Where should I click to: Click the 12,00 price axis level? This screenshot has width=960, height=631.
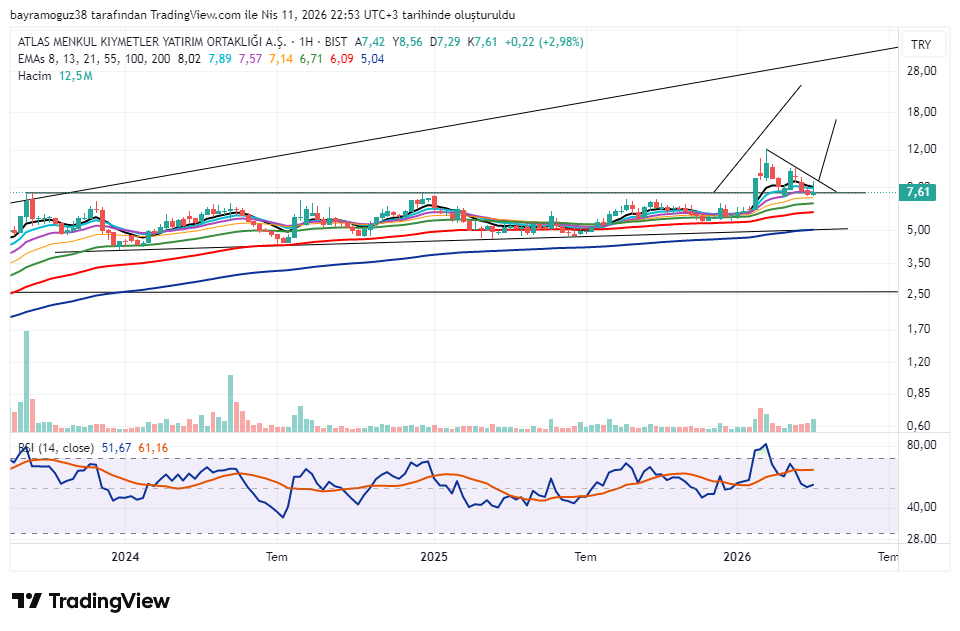[x=922, y=149]
